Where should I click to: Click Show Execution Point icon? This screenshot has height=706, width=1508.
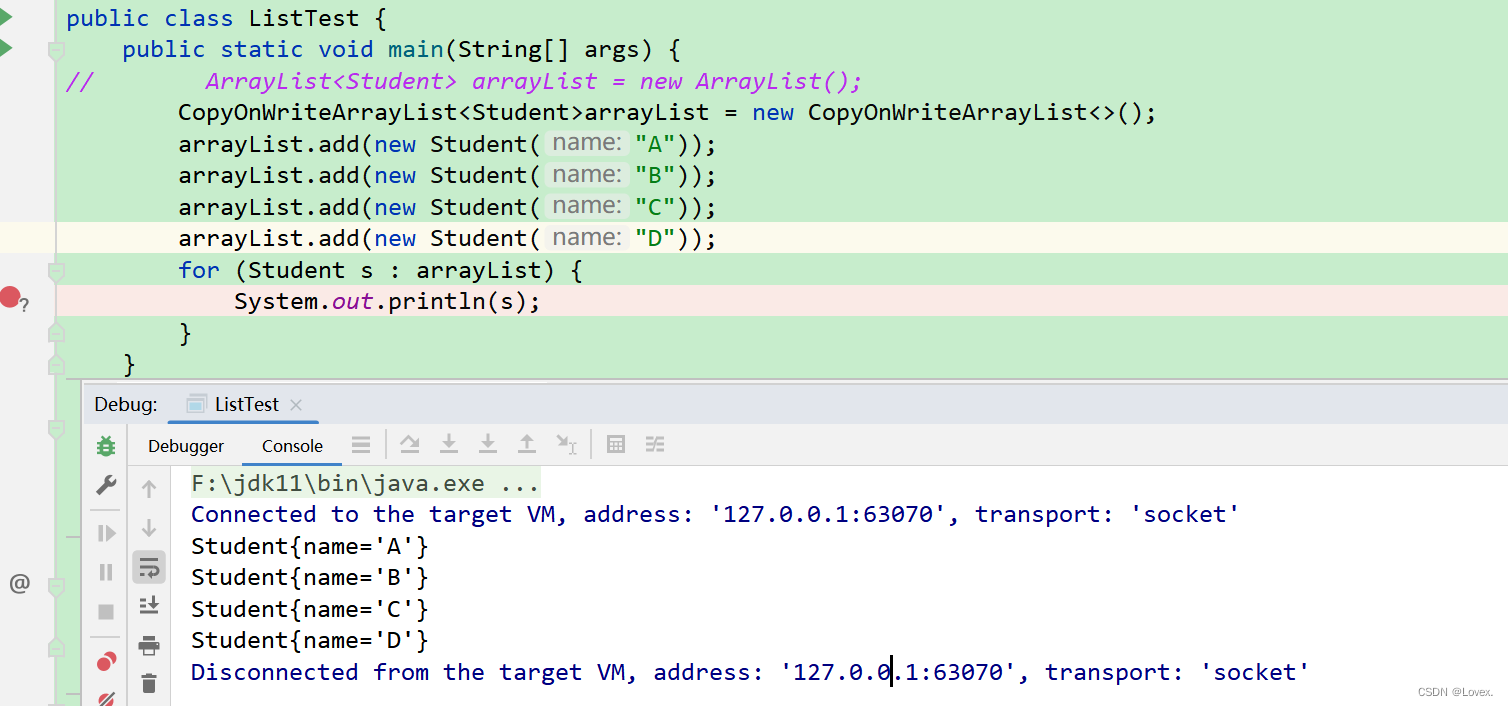pyautogui.click(x=361, y=445)
